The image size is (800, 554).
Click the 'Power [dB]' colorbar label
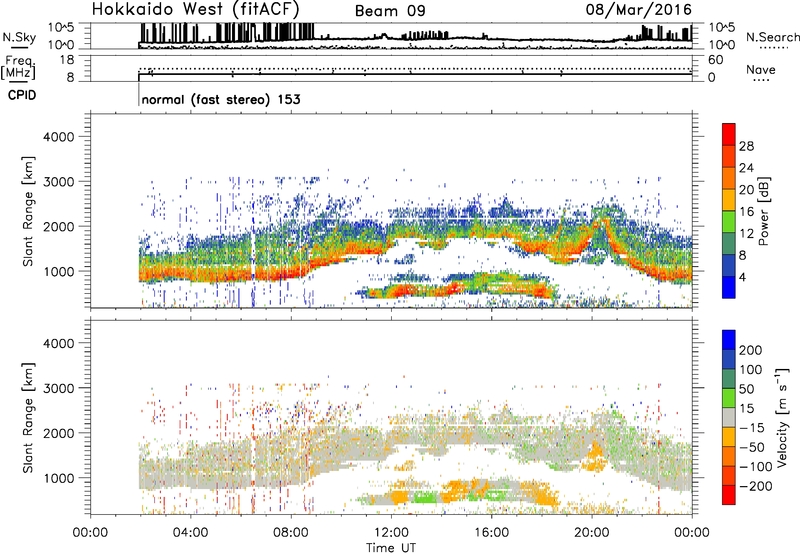click(x=763, y=211)
